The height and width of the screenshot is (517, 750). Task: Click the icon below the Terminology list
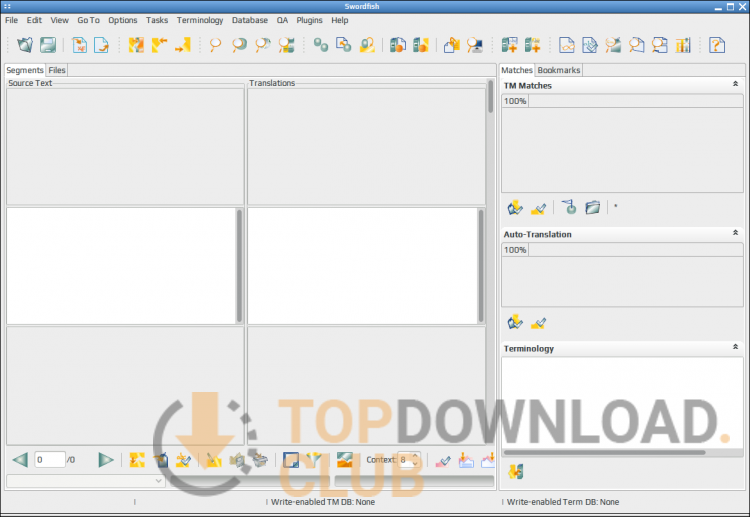pos(515,472)
